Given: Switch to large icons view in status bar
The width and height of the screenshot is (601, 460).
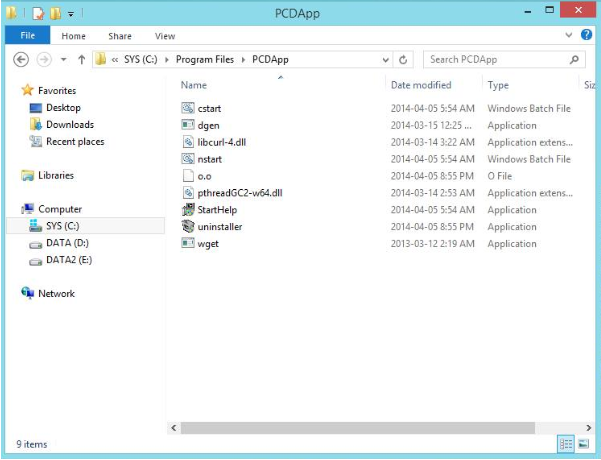Looking at the screenshot, I should point(583,443).
